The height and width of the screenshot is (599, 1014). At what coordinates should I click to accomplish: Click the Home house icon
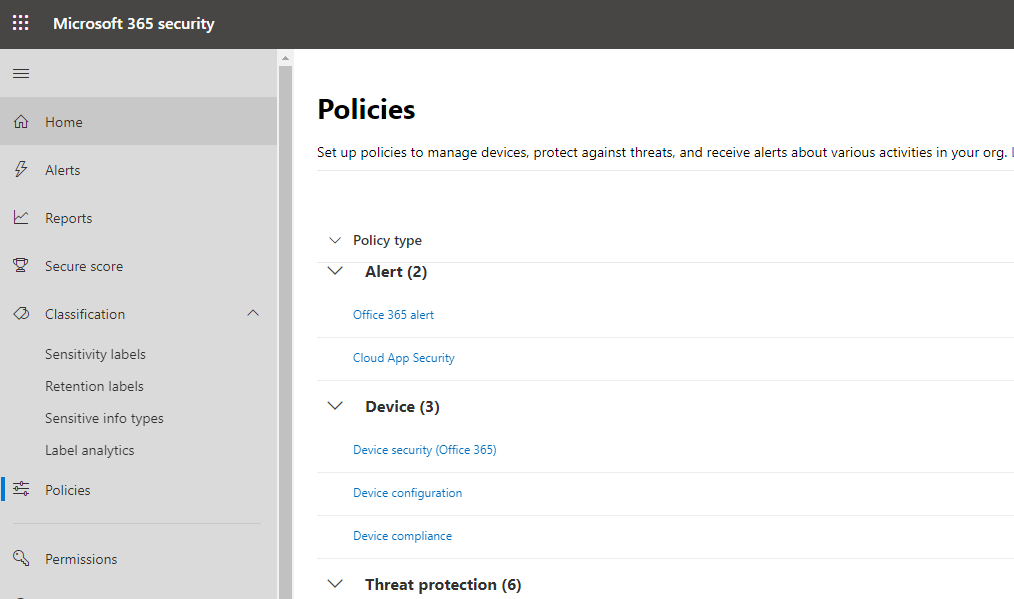21,122
